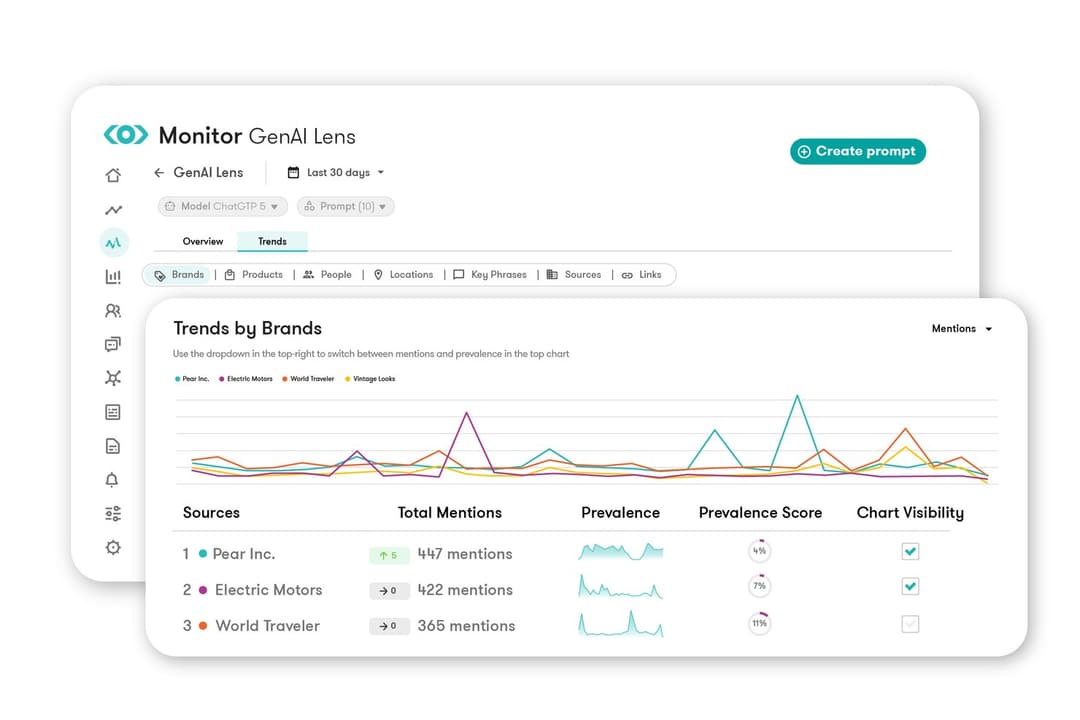The image size is (1080, 720).
Task: Click World Traveler prevalence sparkline
Action: (x=621, y=623)
